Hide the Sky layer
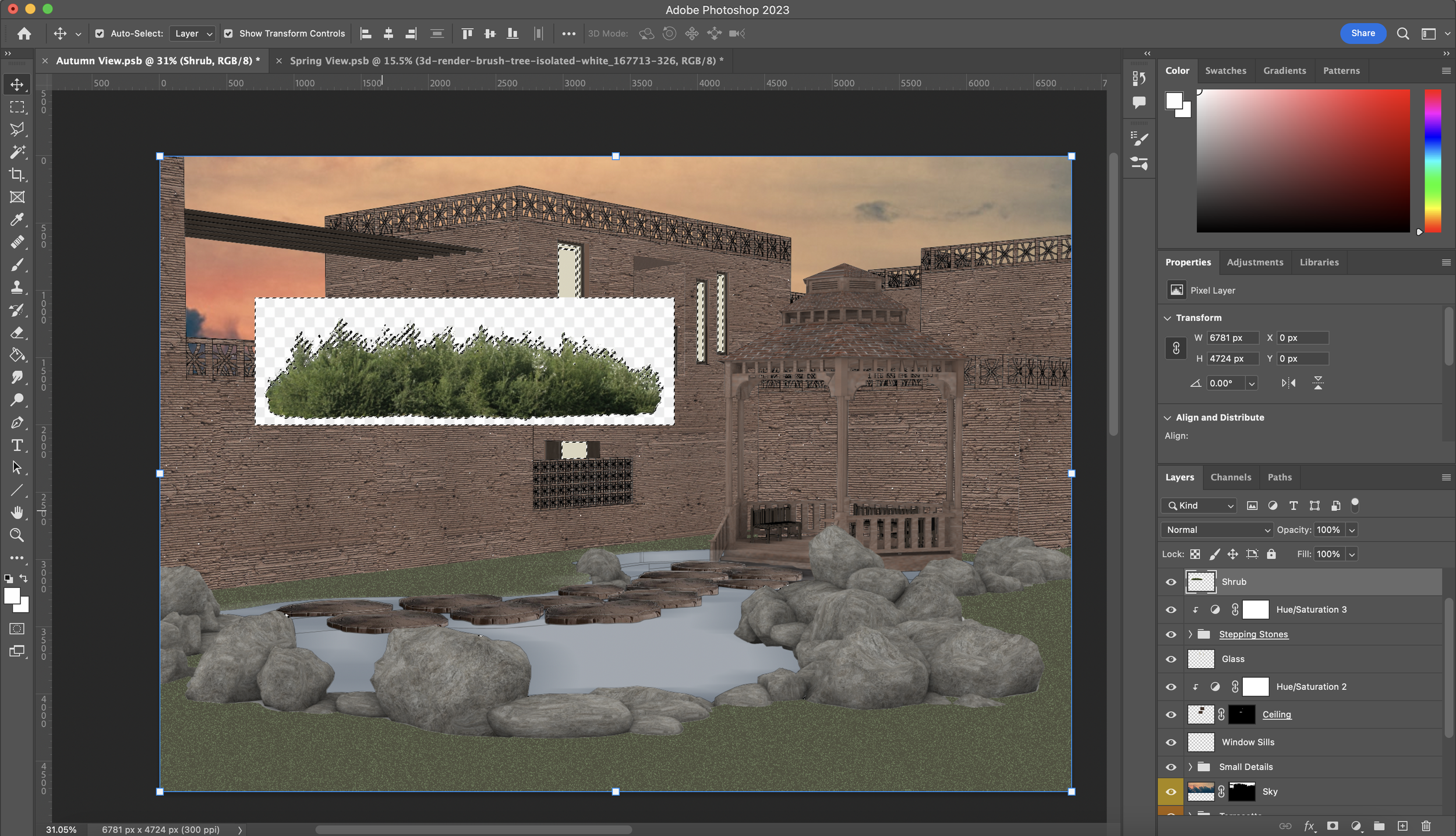1456x836 pixels. click(1171, 792)
